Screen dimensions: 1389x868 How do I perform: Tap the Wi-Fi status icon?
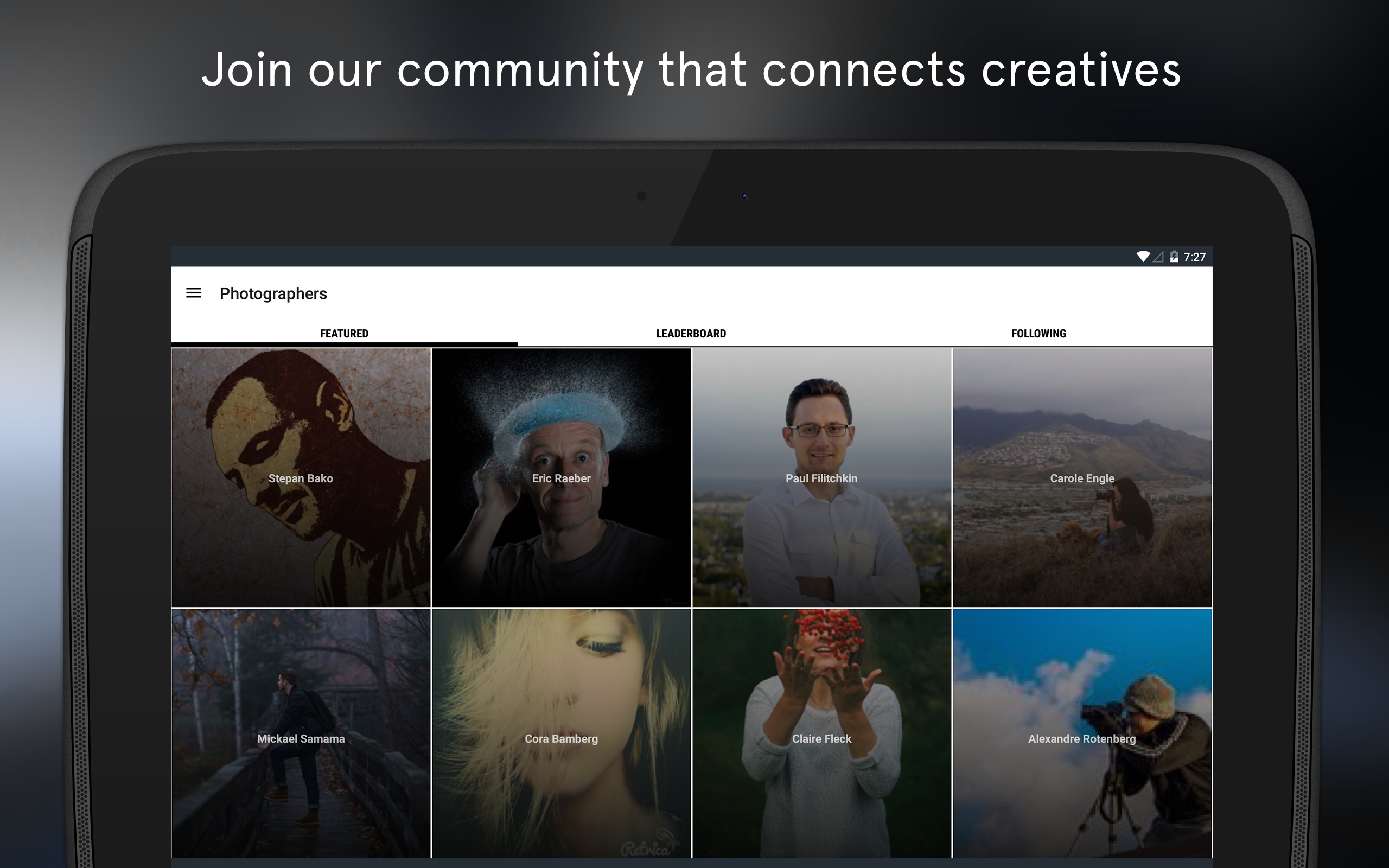point(1143,257)
